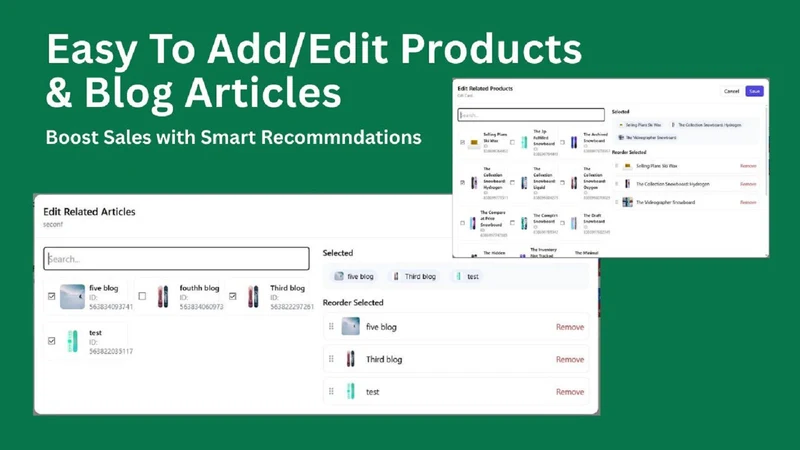Click 'The Draft Snowboard' product name

click(594, 218)
